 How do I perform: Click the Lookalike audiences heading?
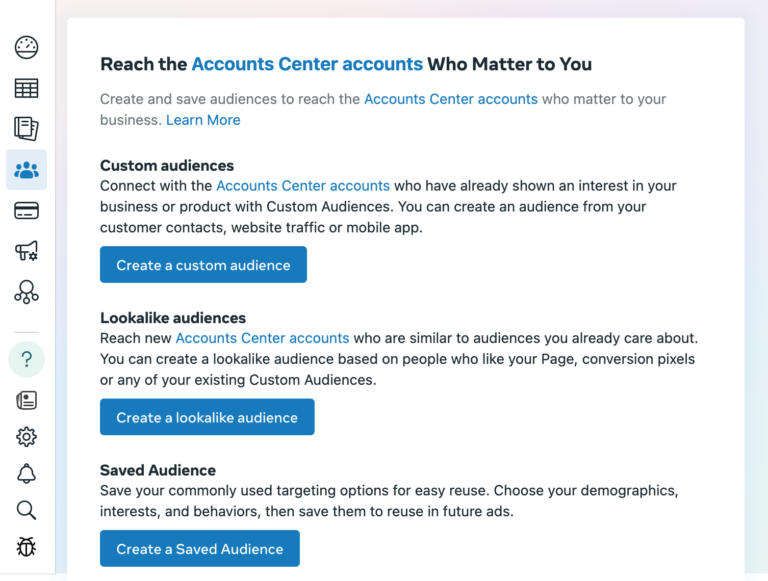pyautogui.click(x=173, y=318)
